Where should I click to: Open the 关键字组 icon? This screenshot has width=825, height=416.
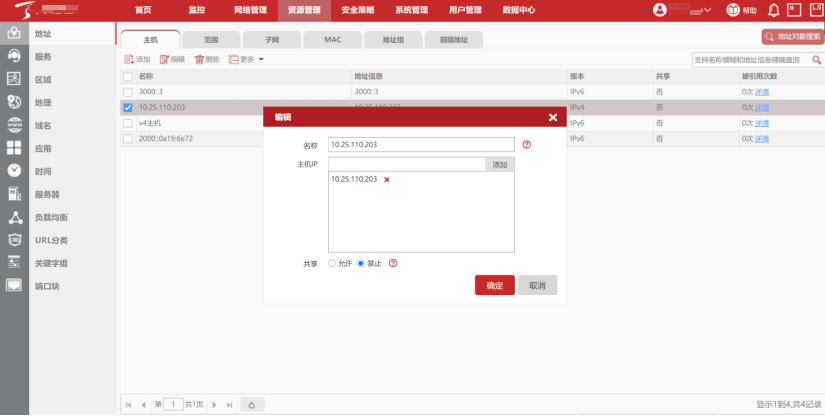[x=14, y=263]
